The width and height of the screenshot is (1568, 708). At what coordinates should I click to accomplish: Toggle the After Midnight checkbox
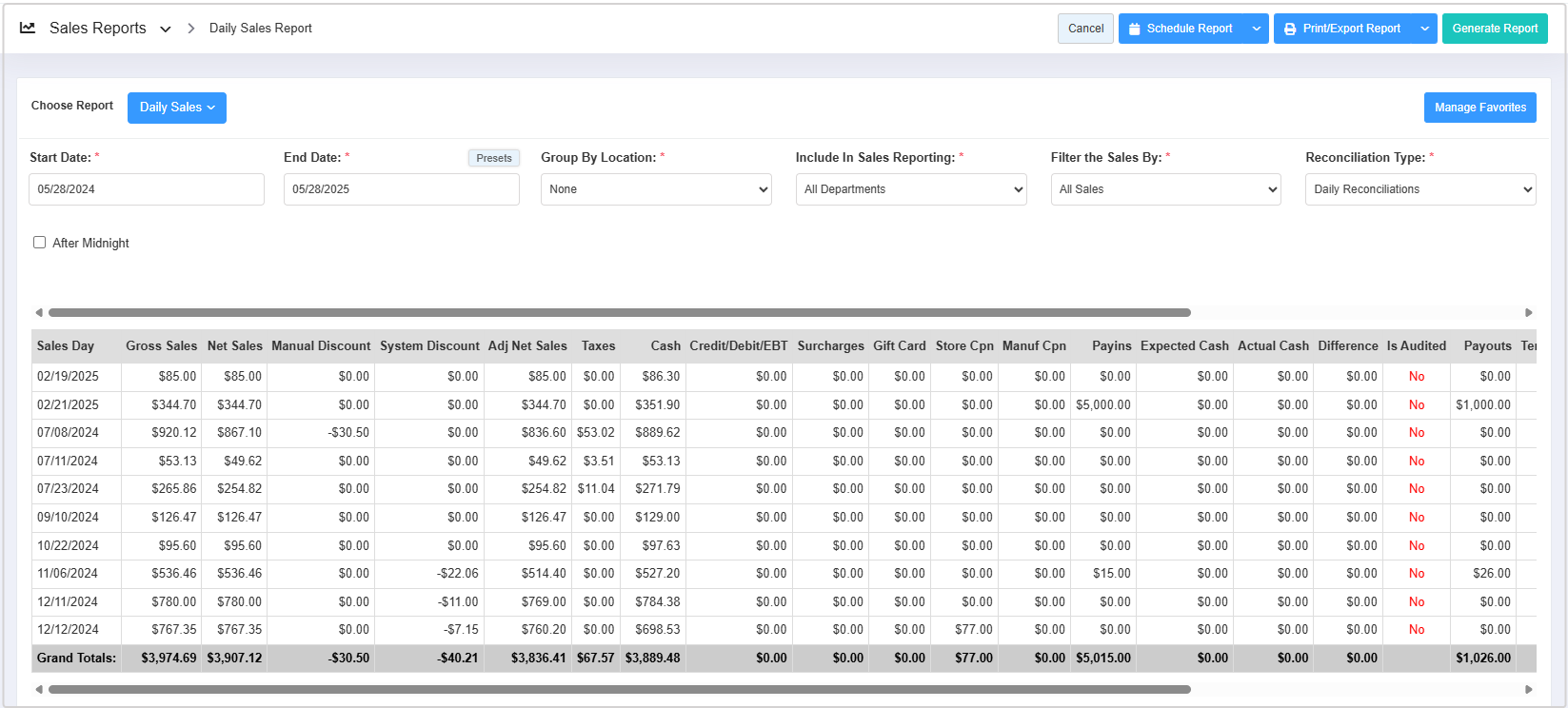[40, 243]
